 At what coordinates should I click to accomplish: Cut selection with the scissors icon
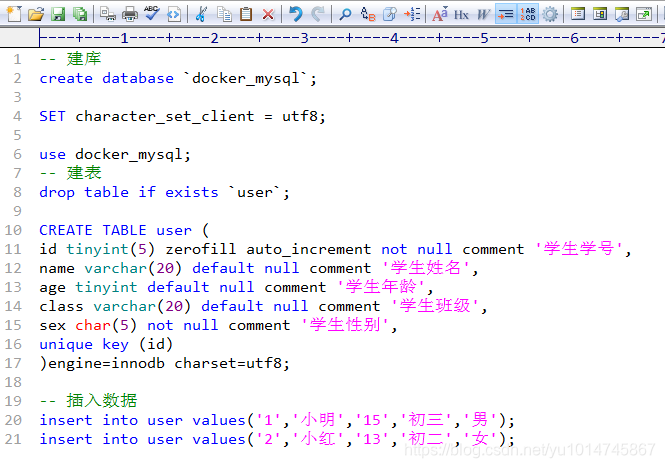point(201,14)
